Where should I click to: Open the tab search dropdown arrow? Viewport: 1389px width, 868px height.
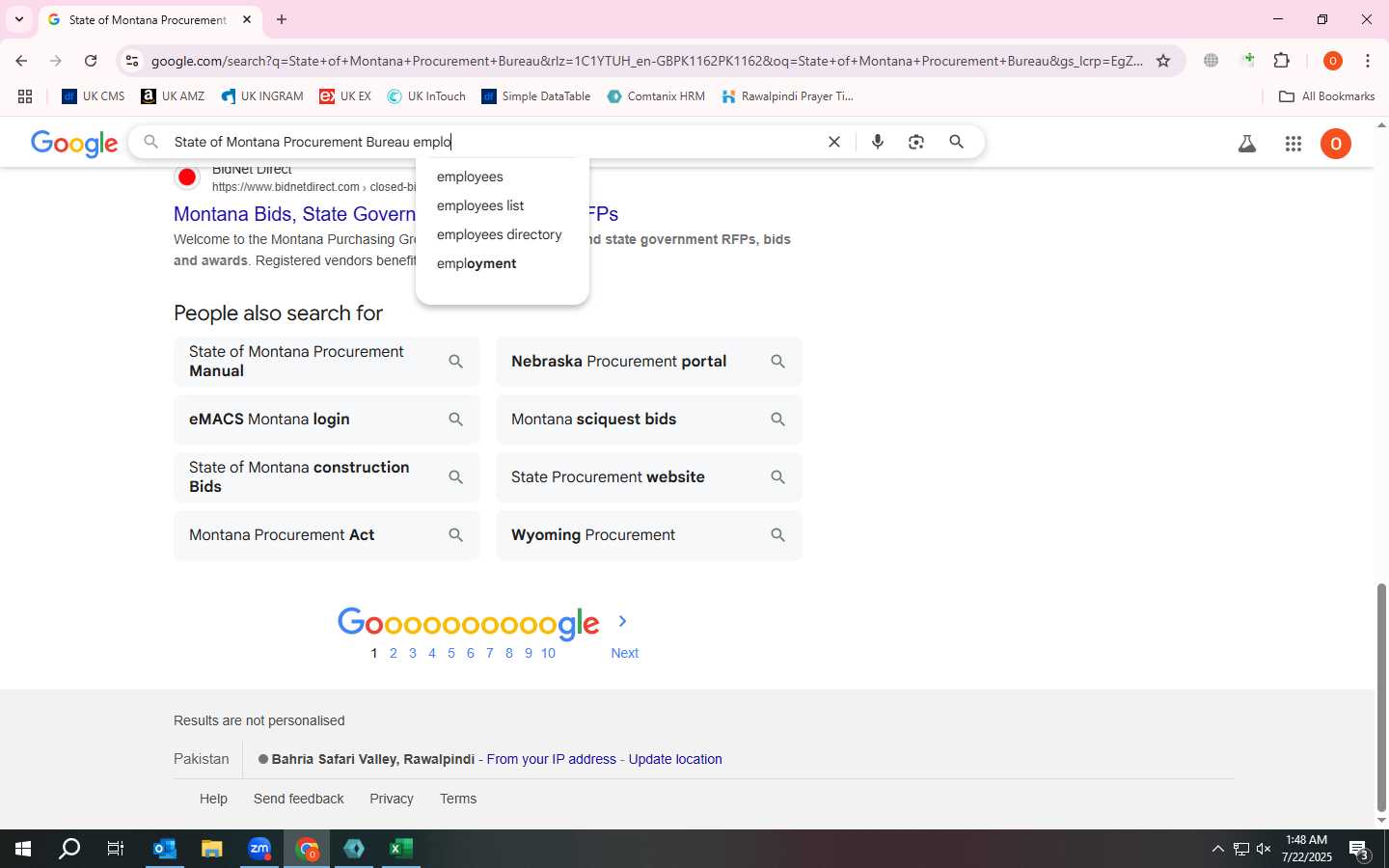[x=19, y=19]
